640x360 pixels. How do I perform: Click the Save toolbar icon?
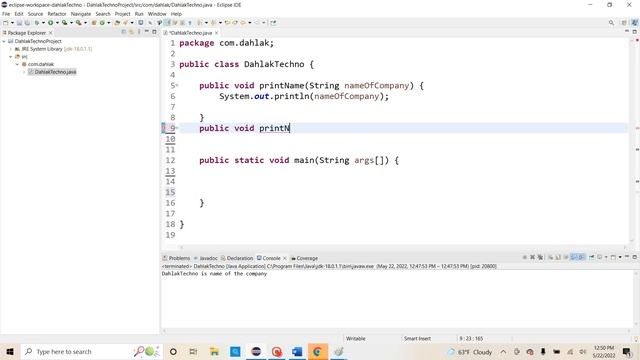pyautogui.click(x=19, y=23)
